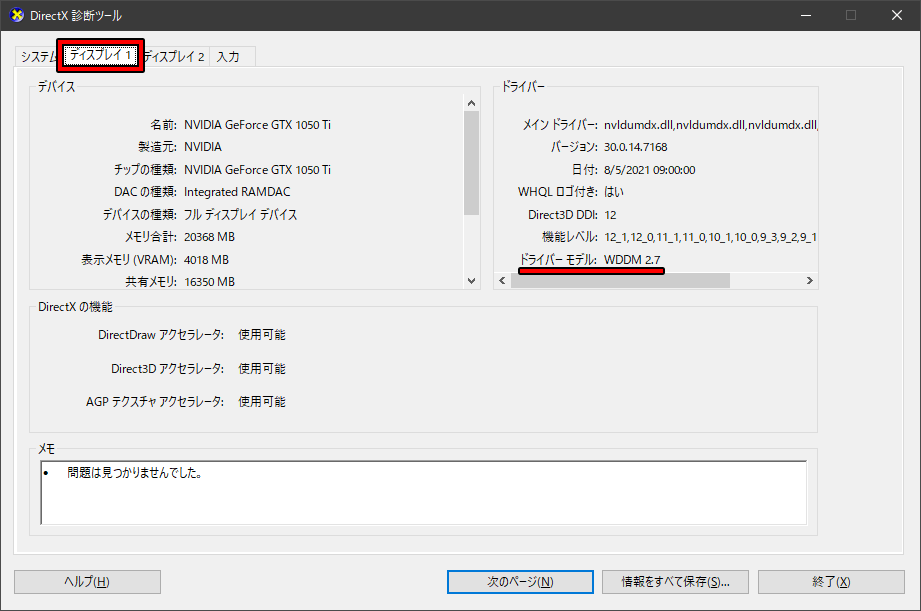
Task: Minimize the DirectX 診断ツール window
Action: pos(806,15)
